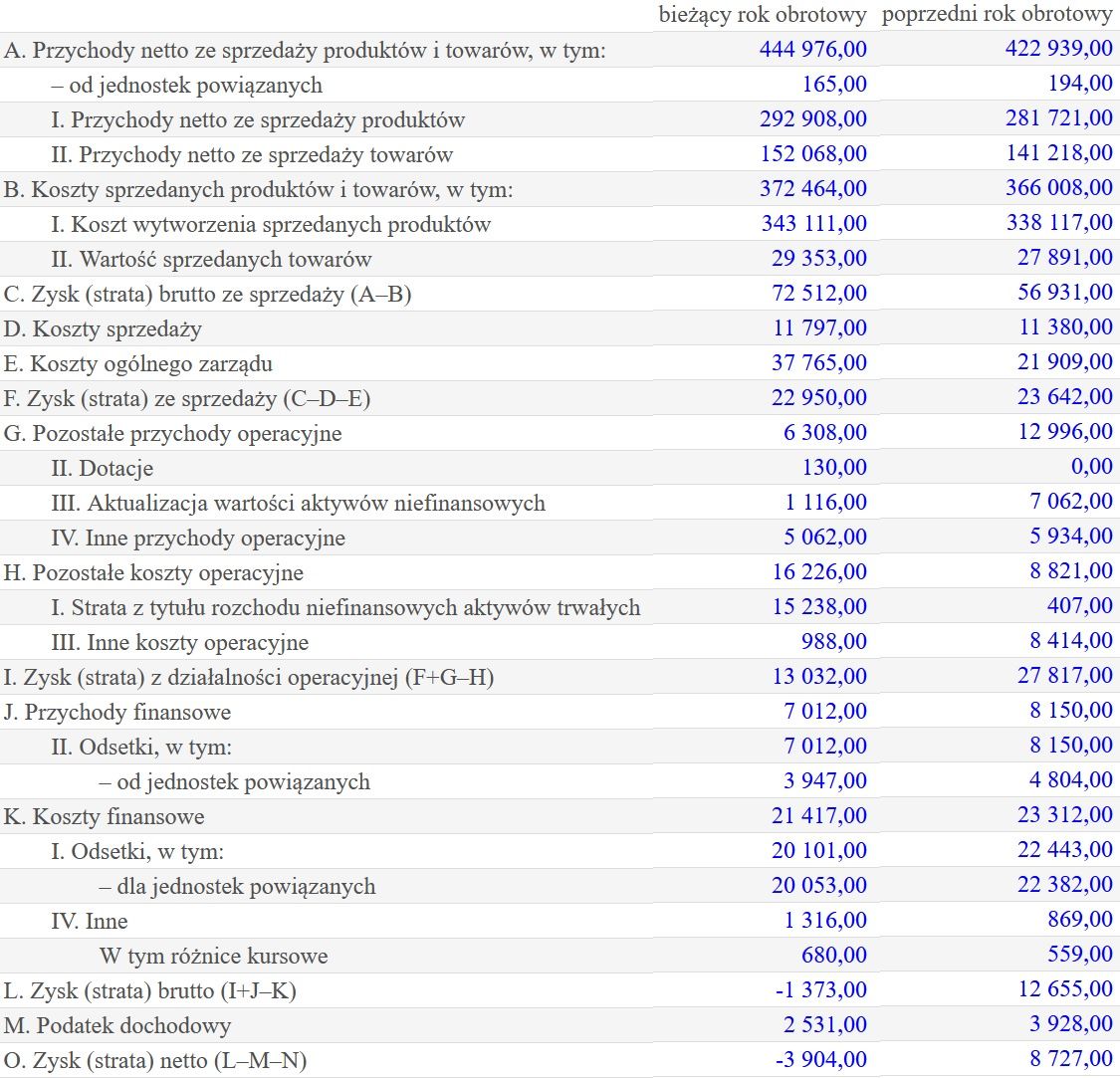Click value 3 928,00
The height and width of the screenshot is (1078, 1120).
tap(1070, 1024)
